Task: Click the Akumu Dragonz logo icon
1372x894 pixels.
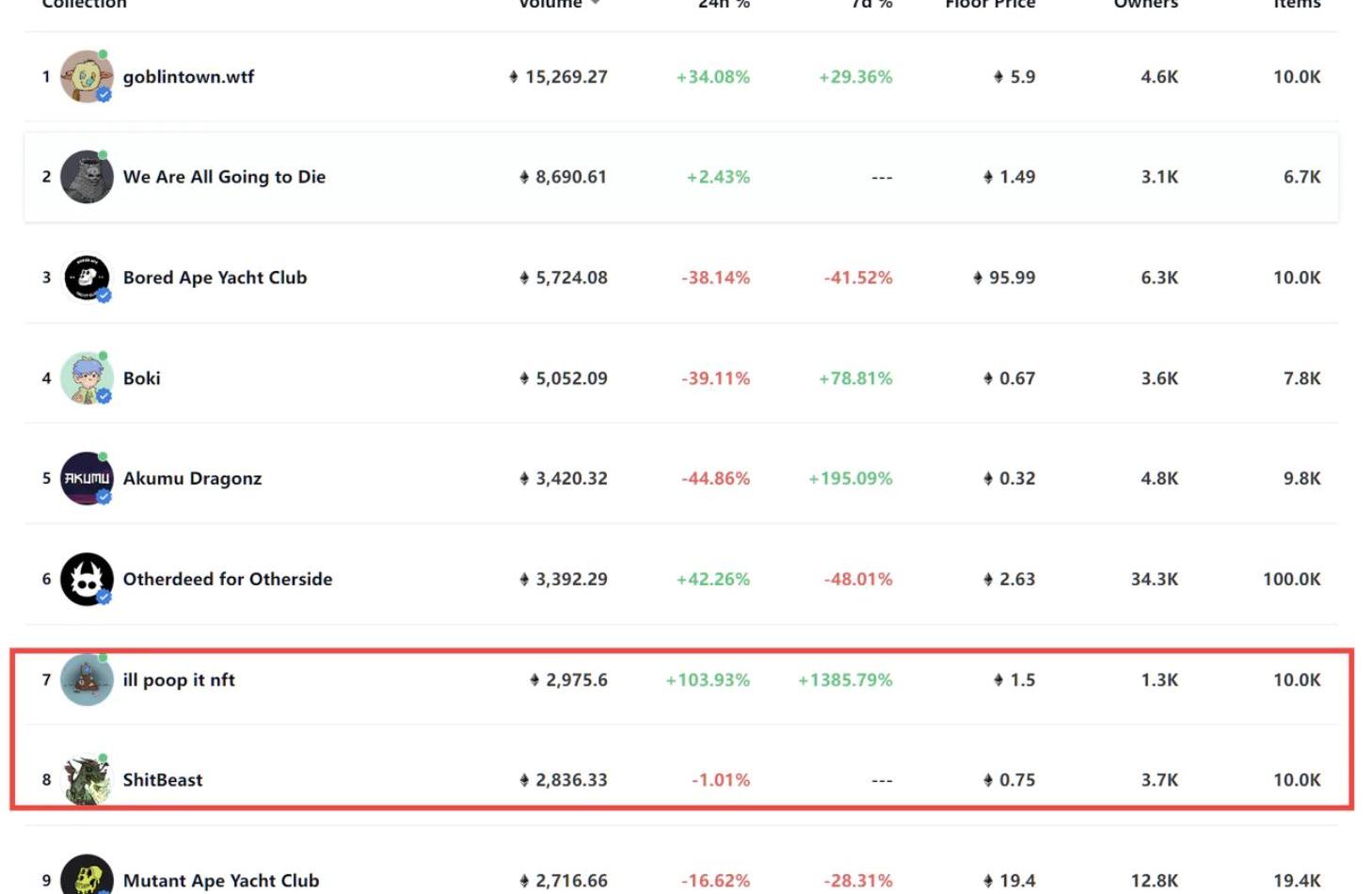Action: 87,478
